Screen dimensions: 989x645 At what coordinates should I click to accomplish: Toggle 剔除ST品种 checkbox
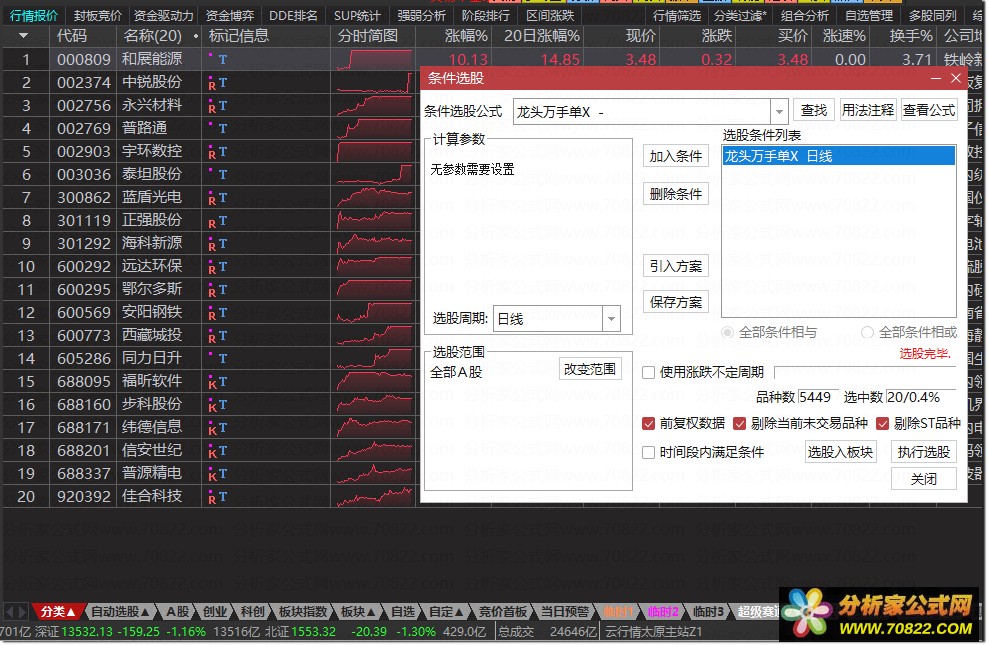pos(882,424)
